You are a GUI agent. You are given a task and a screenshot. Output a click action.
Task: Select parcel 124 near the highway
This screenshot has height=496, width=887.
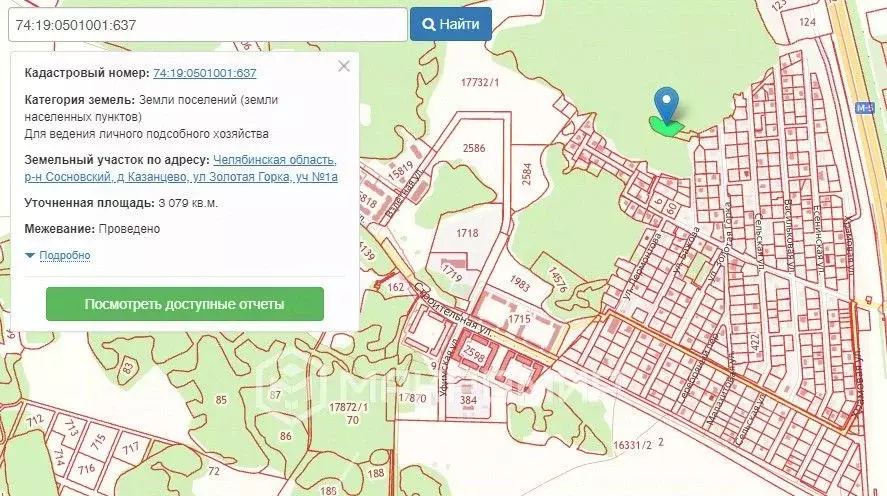(807, 22)
